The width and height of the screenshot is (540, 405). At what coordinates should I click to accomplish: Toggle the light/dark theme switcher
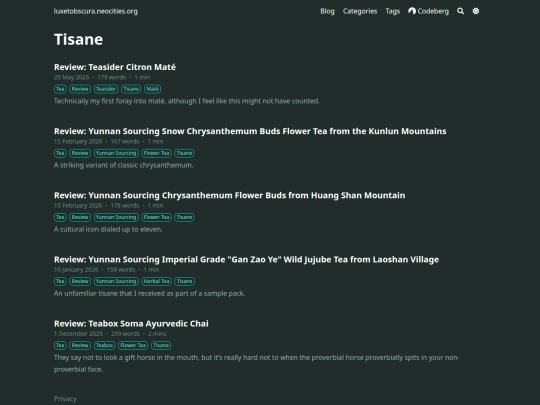pos(476,11)
